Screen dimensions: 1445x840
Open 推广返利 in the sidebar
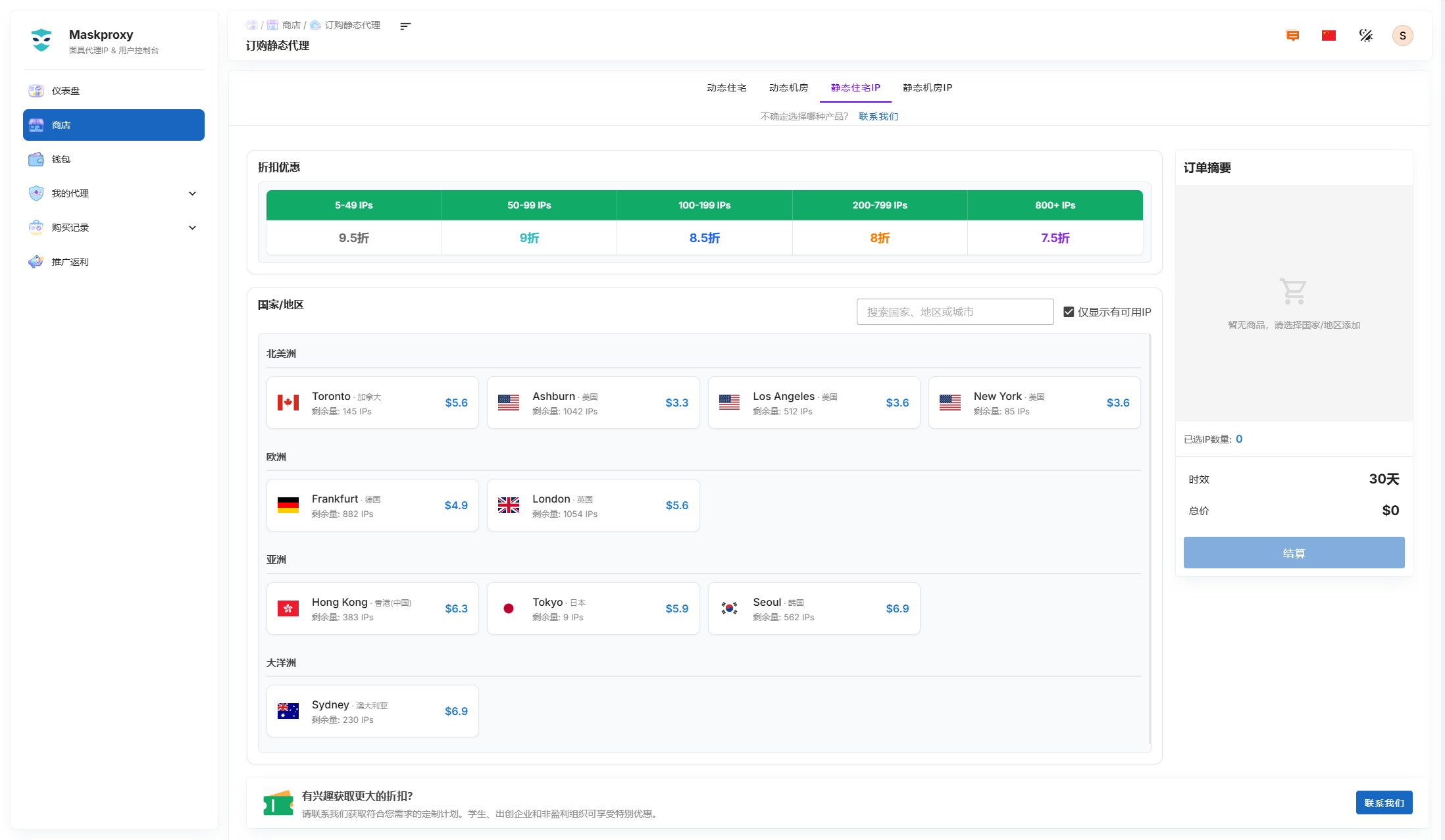[114, 262]
